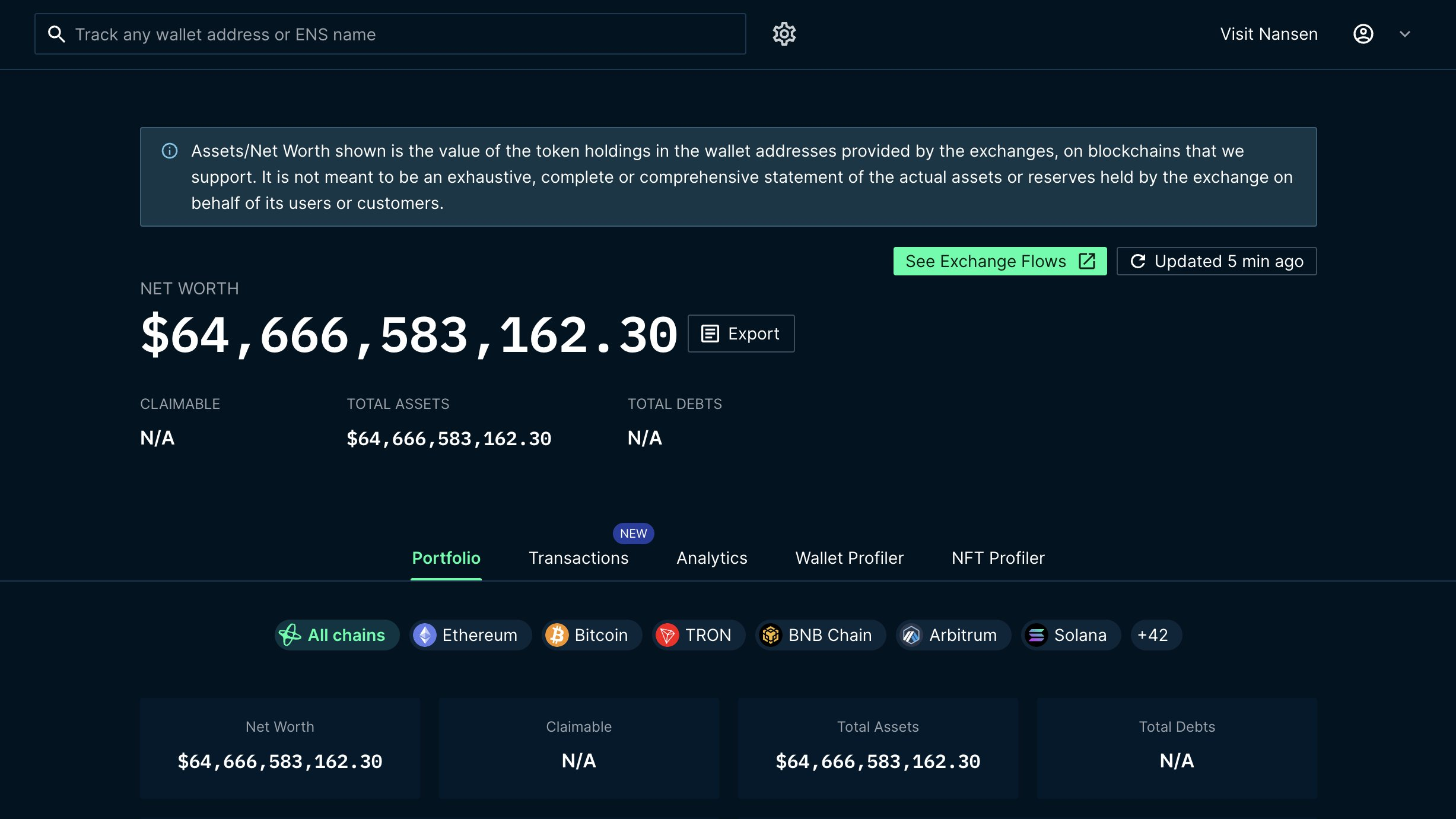Screen dimensions: 1456x819
Task: Filter portfolio by Bitcoin chain
Action: [592, 635]
